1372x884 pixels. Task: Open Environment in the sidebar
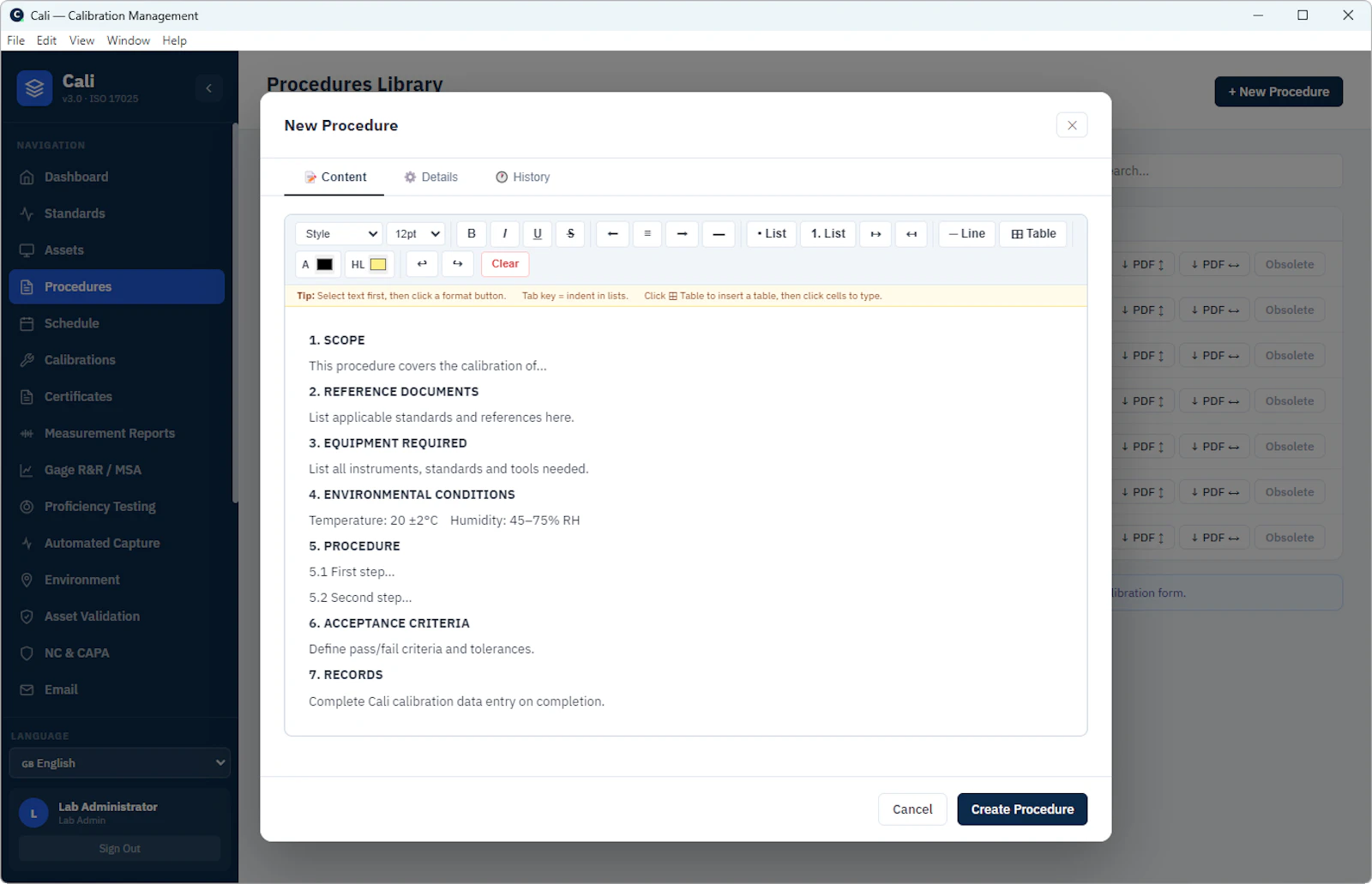117,580
